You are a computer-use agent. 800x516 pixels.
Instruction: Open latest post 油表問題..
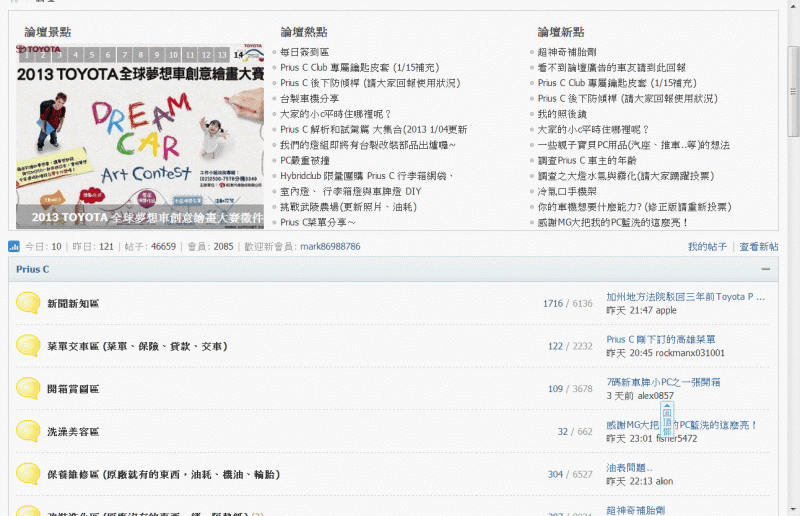coord(629,468)
